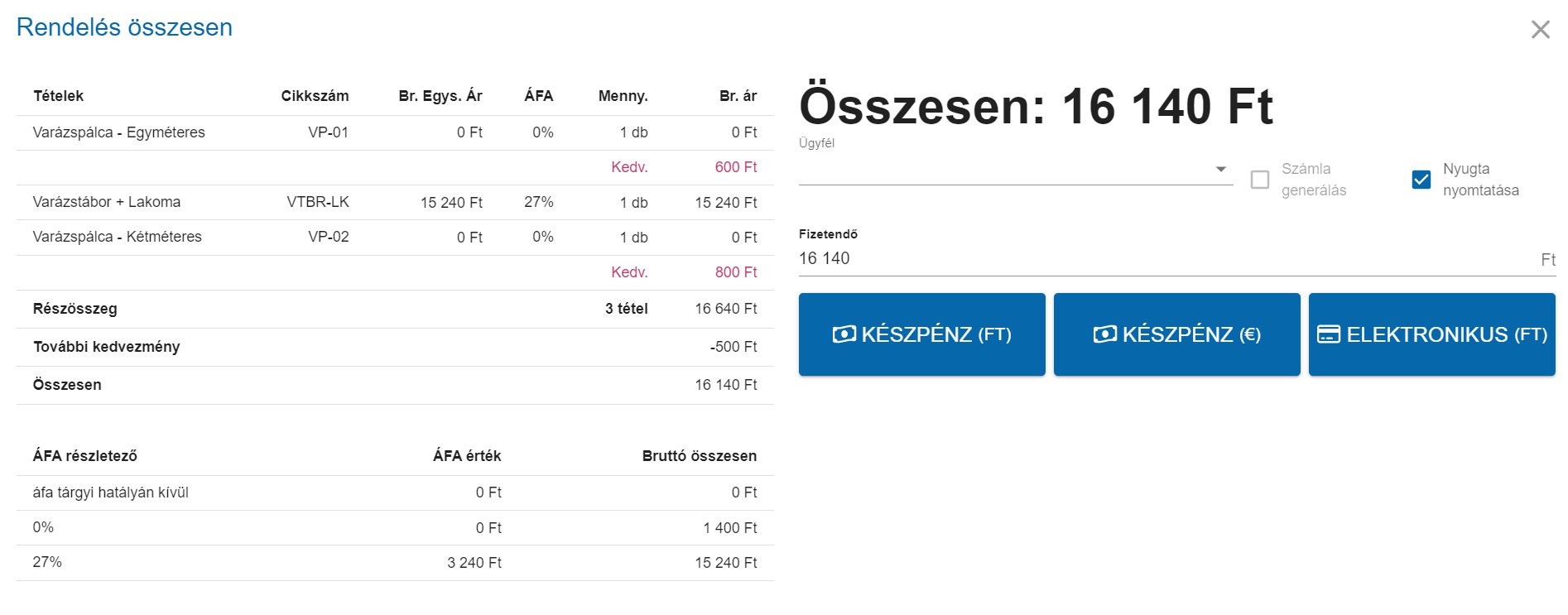
Task: Click the 800 Ft Kedv. discount value
Action: (x=736, y=272)
